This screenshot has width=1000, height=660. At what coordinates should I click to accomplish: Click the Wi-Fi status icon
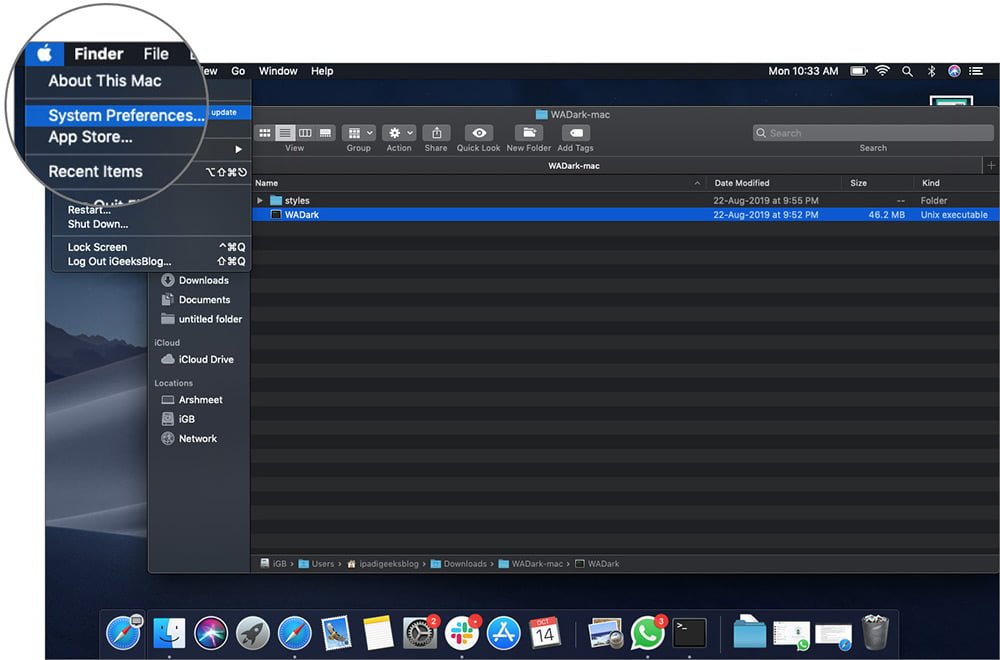[882, 71]
